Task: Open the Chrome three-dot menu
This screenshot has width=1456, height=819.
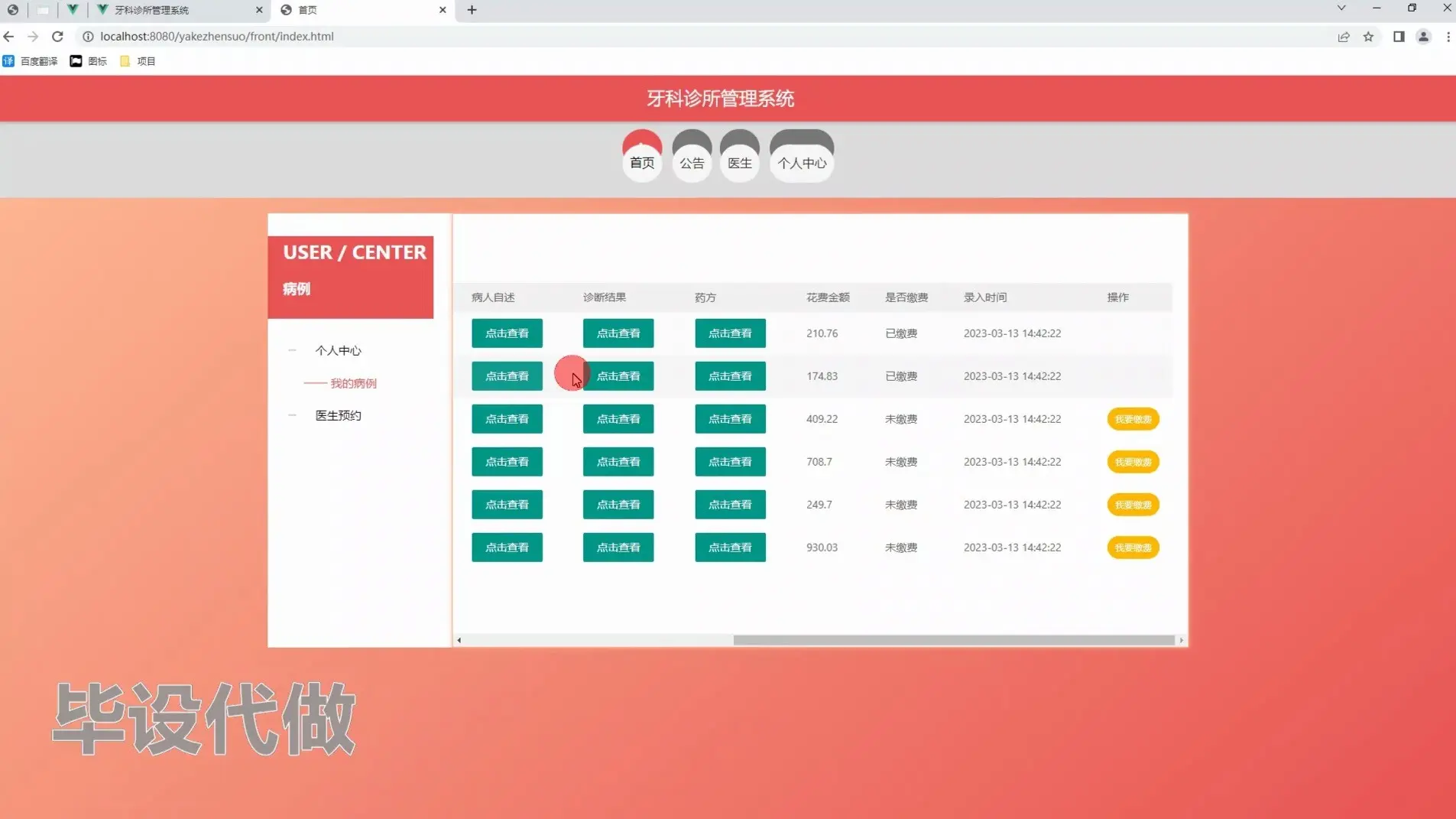Action: (x=1447, y=36)
